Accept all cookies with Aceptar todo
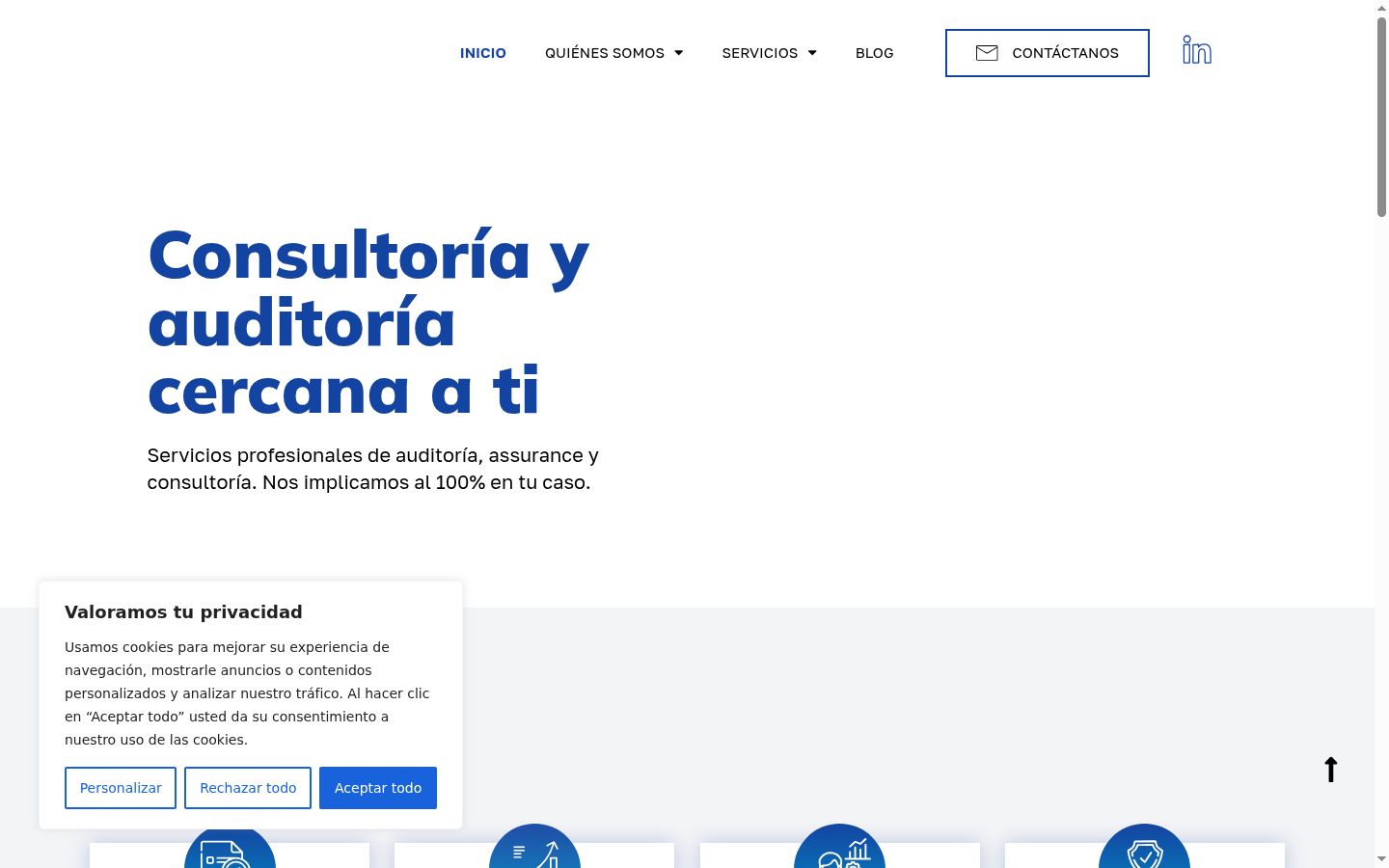This screenshot has height=868, width=1389. [x=378, y=788]
